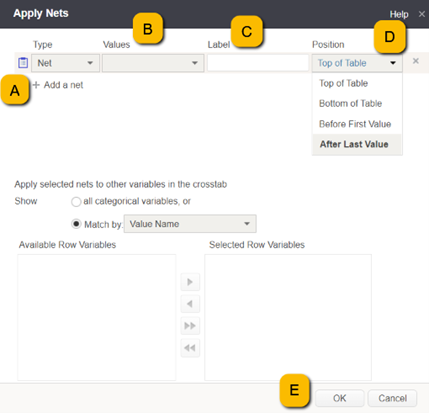The width and height of the screenshot is (429, 413).
Task: Select the all categorical variables radio button
Action: pos(76,202)
